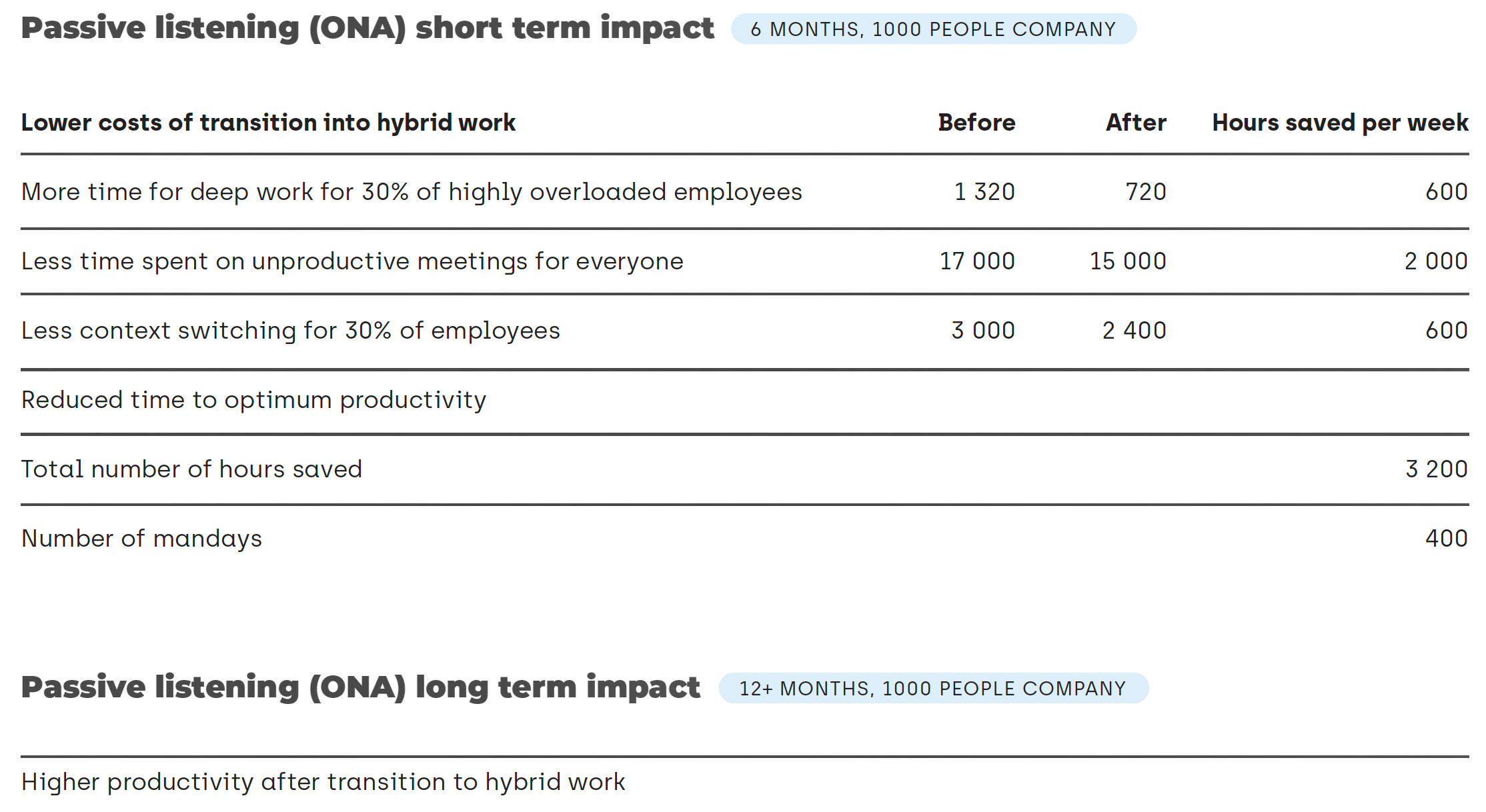The width and height of the screenshot is (1486, 812).
Task: Click the "12+ MONTHS, 1000 PEOPLE COMPANY" badge
Action: pyautogui.click(x=932, y=689)
